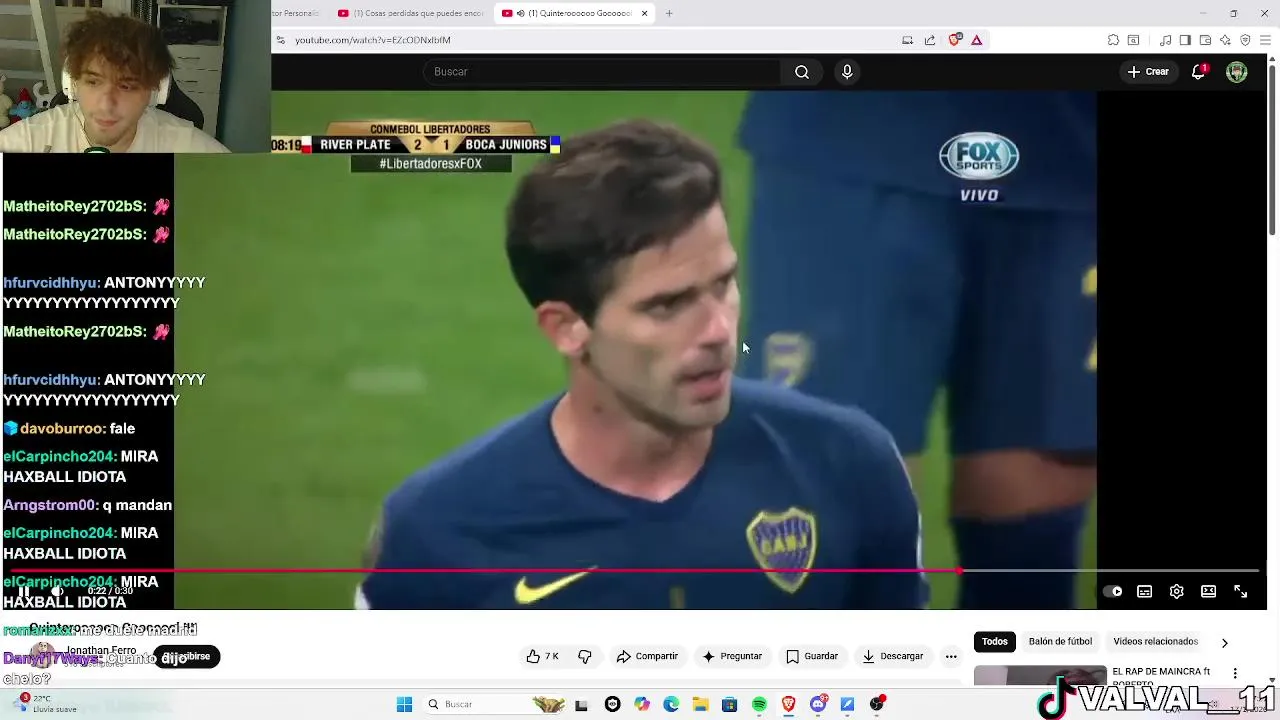Open the Copilot icon on the taskbar
Viewport: 1280px width, 720px height.
pyautogui.click(x=642, y=704)
